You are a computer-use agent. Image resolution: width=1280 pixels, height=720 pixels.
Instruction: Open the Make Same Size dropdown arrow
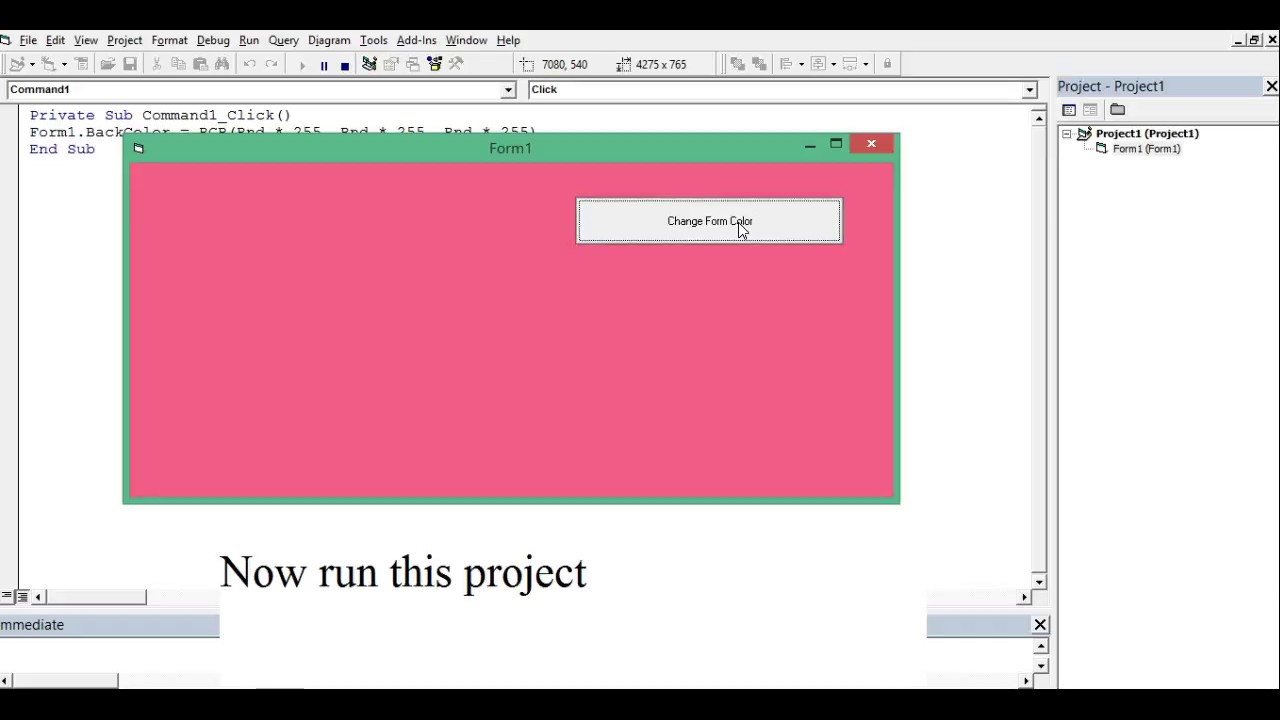pyautogui.click(x=865, y=65)
